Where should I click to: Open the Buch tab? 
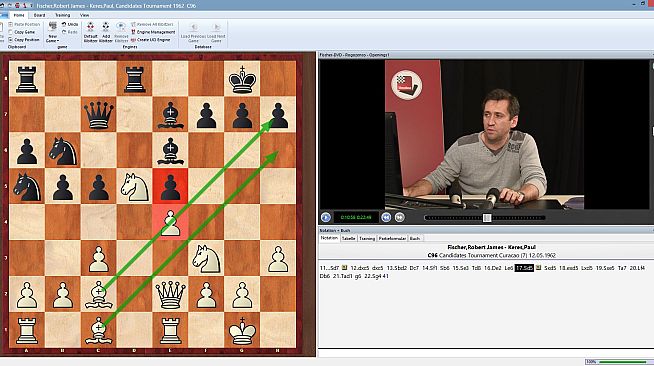pos(415,238)
